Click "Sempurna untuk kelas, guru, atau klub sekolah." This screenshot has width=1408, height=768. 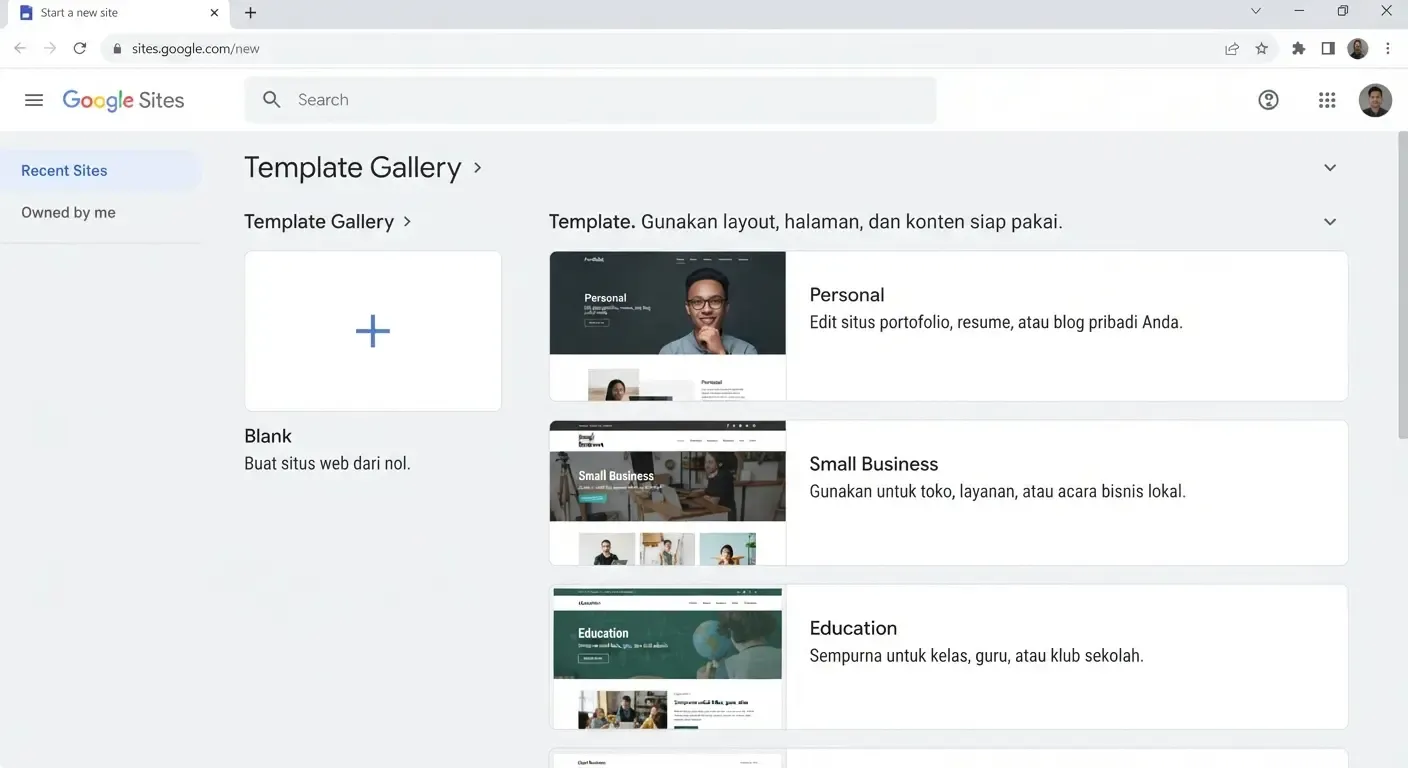coord(976,656)
